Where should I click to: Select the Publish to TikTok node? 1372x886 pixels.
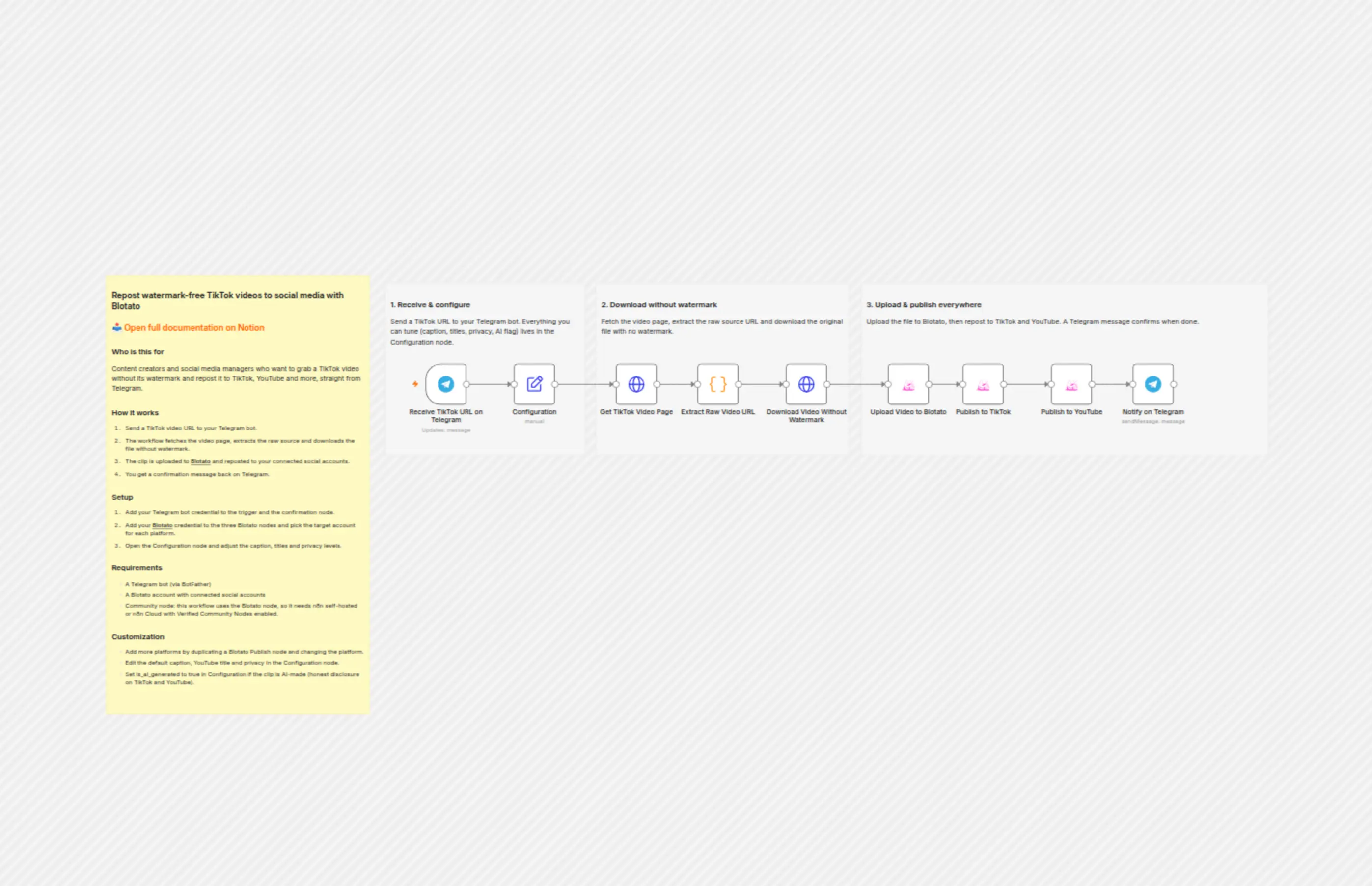(983, 384)
